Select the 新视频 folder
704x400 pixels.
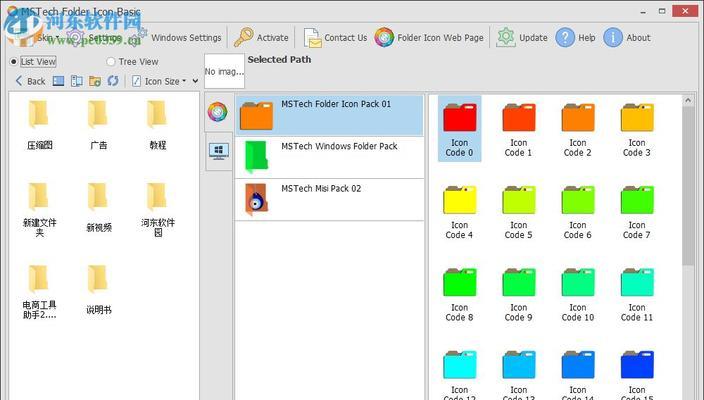(98, 208)
